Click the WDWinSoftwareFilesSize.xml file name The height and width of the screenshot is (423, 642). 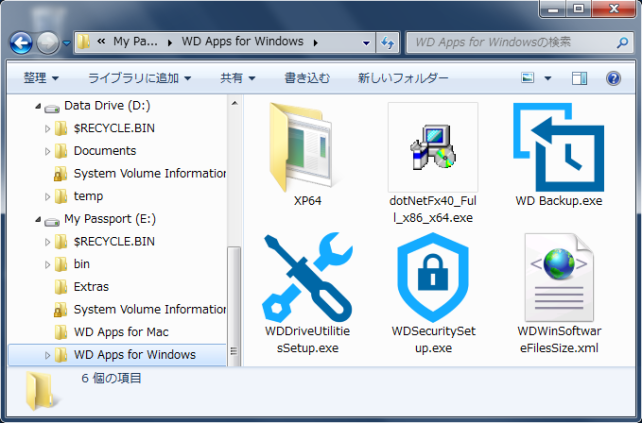tap(559, 339)
